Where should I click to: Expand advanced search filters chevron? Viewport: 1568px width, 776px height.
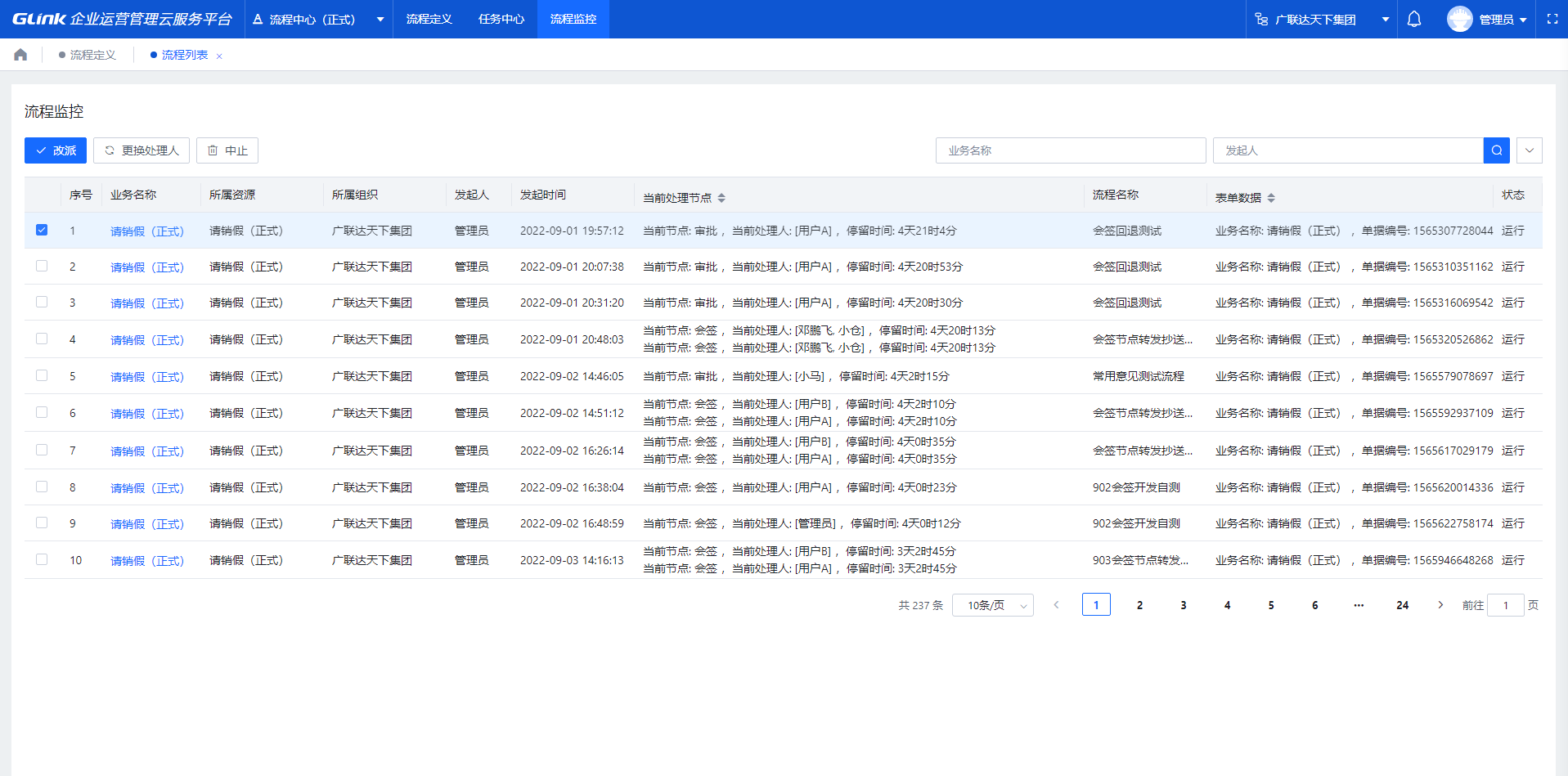coord(1530,150)
